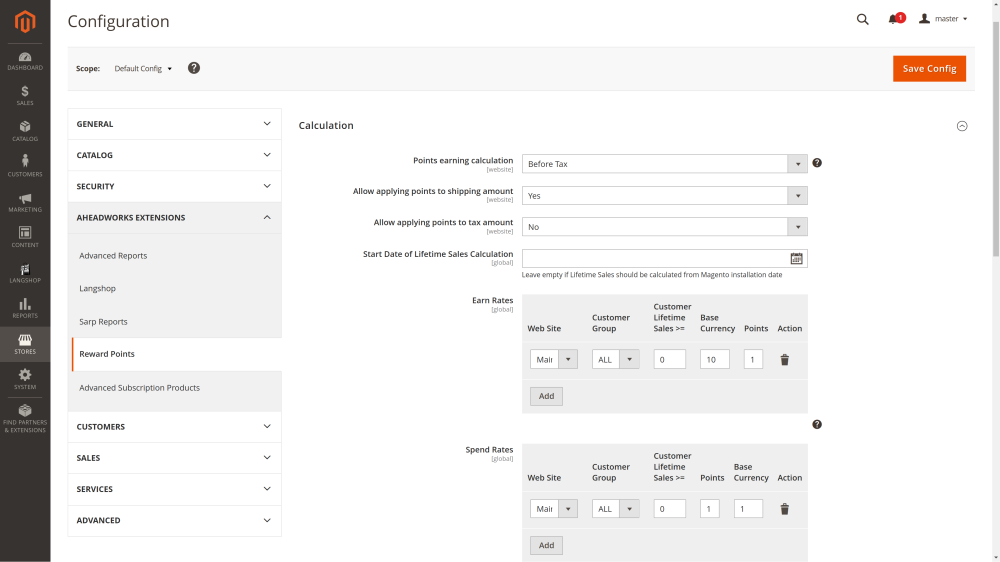Open the Default Config scope dropdown

pos(143,68)
